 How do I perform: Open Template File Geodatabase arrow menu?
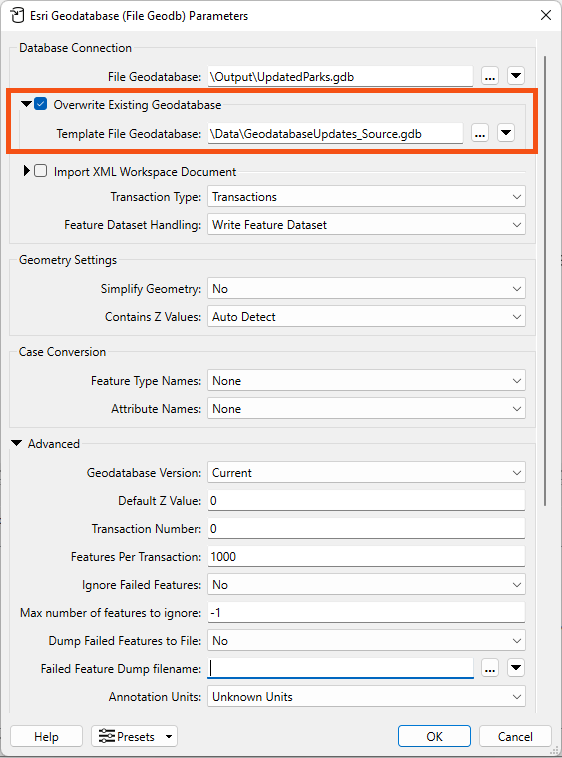pos(506,133)
